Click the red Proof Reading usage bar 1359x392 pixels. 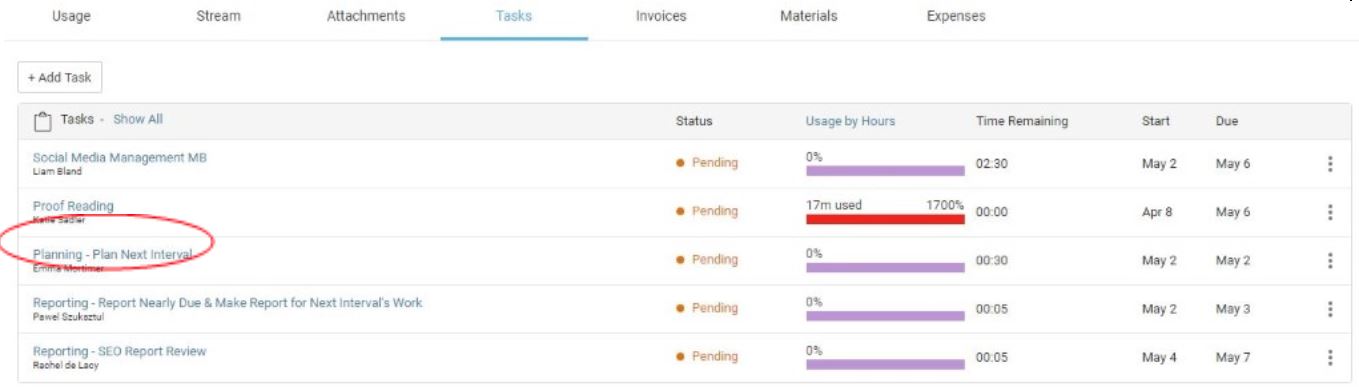coord(885,219)
